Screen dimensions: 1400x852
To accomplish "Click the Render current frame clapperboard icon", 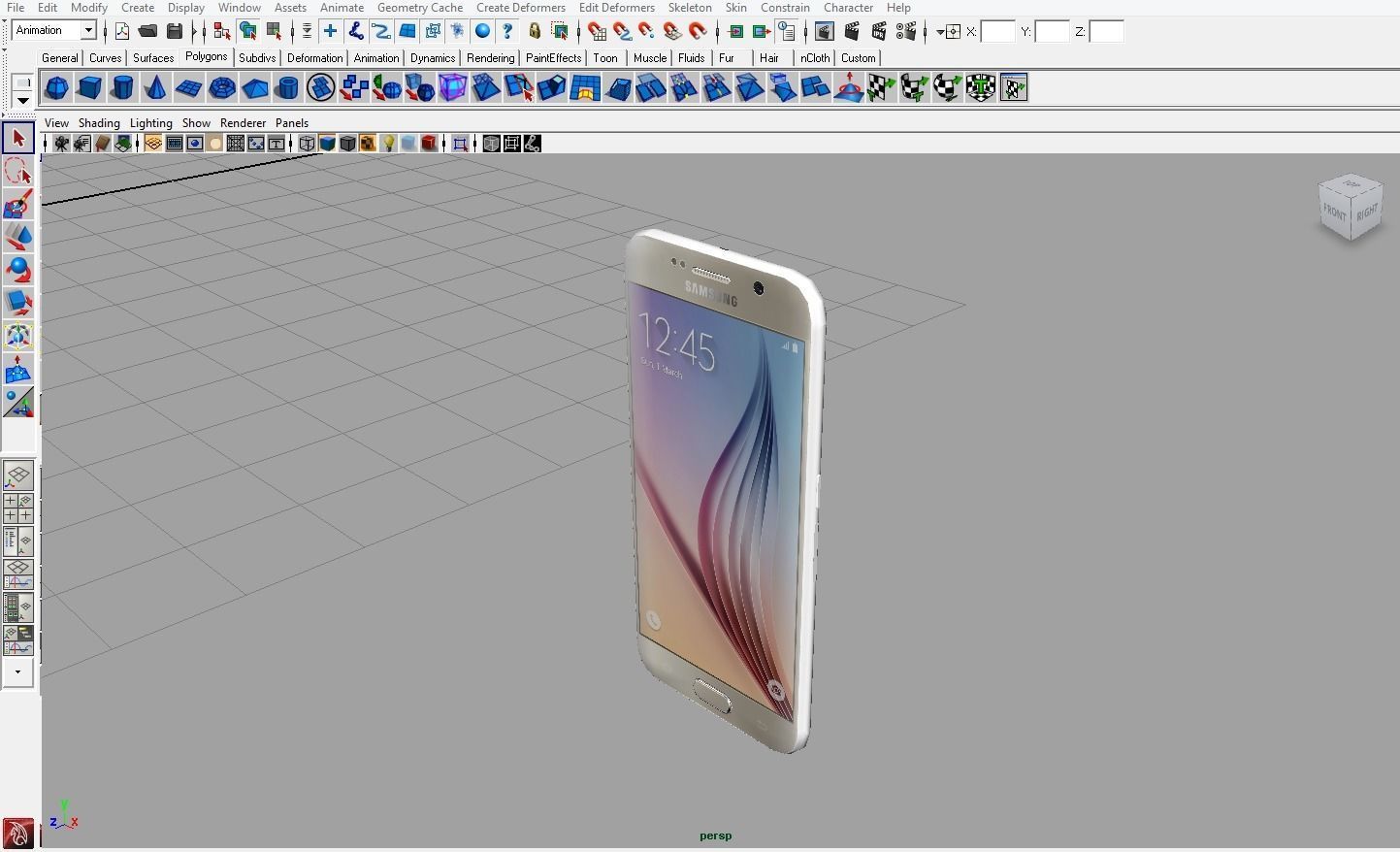I will 852,31.
